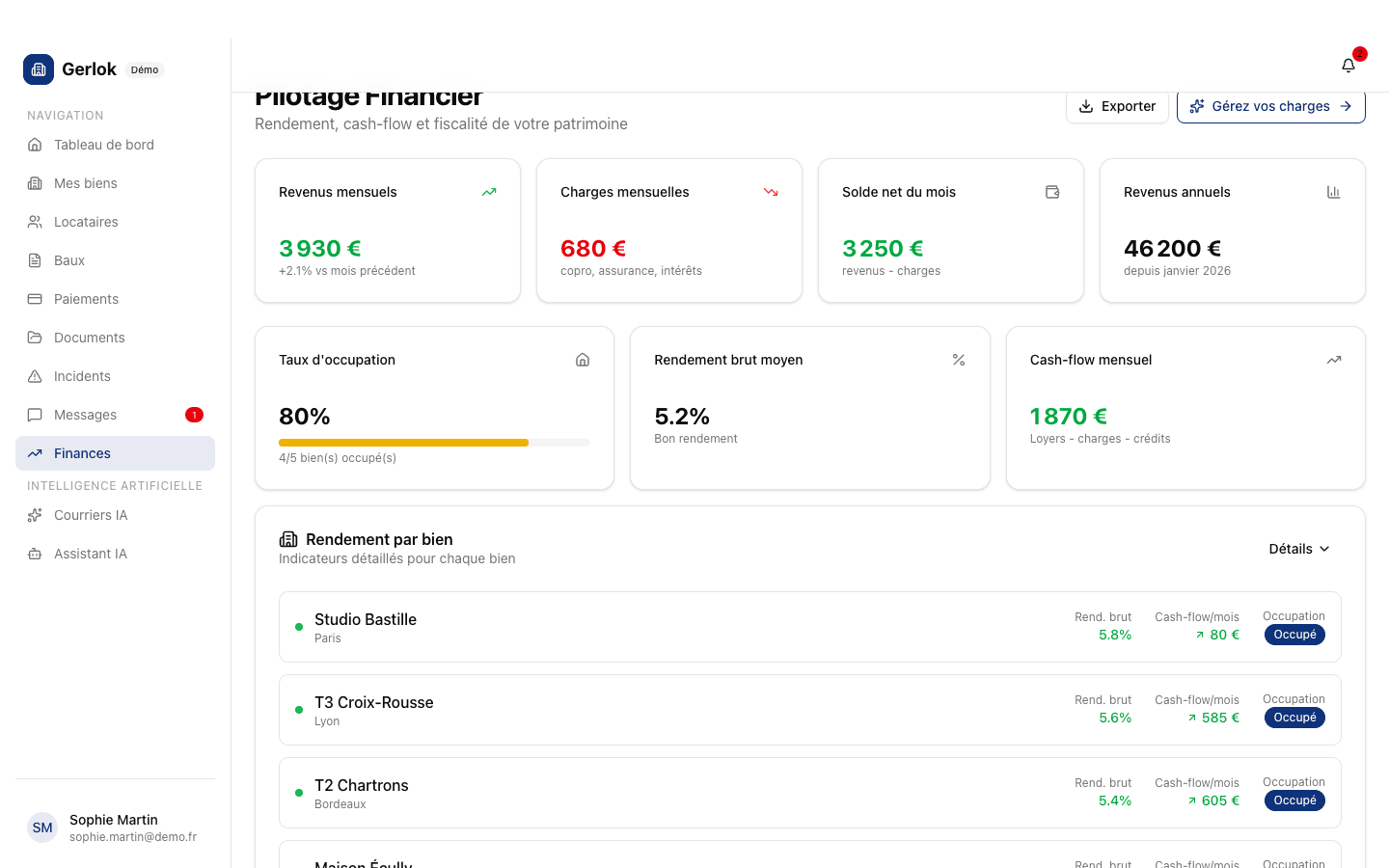This screenshot has height=868, width=1389.
Task: Click the Exporter button
Action: click(x=1117, y=106)
